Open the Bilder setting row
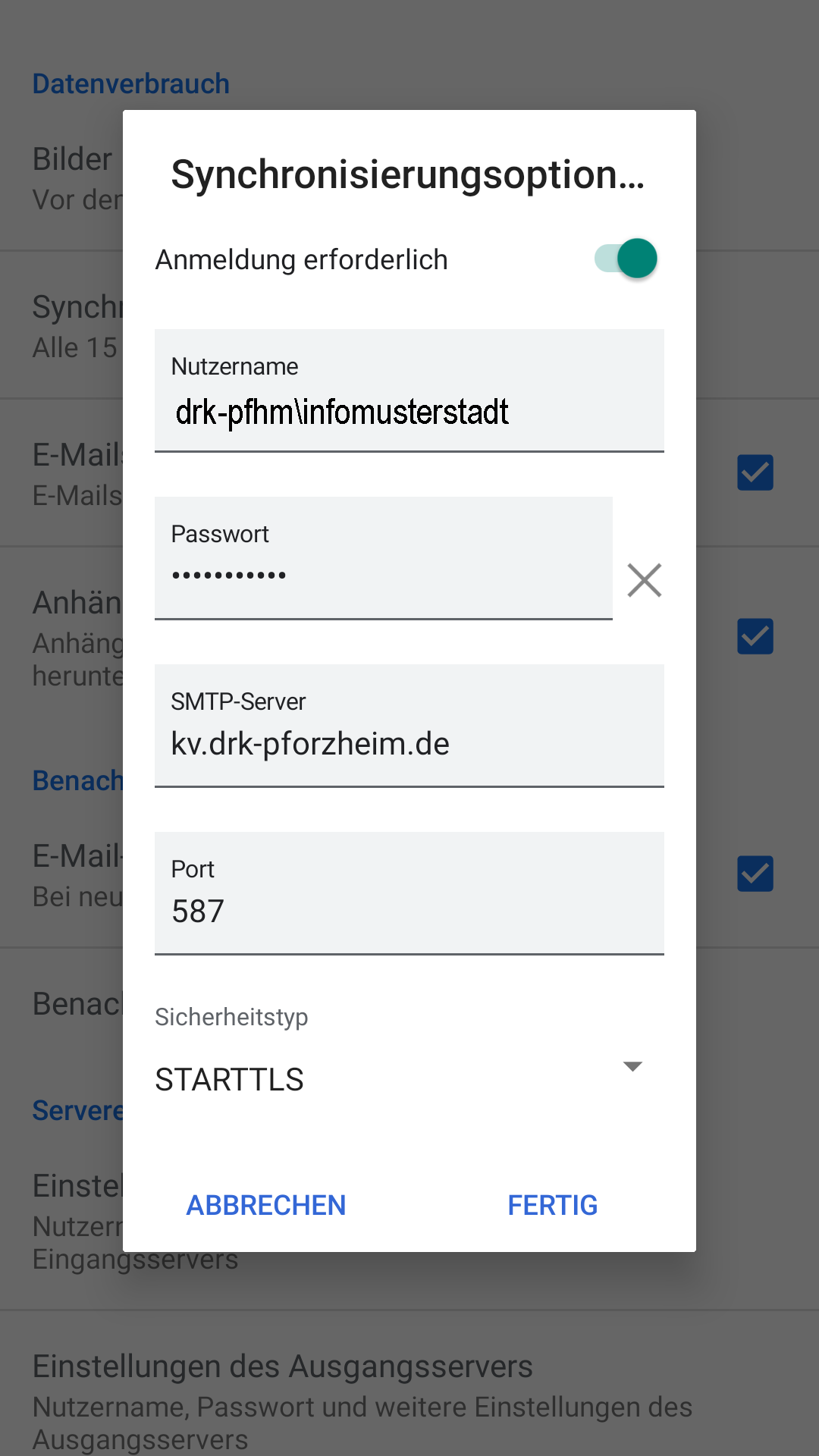This screenshot has height=1456, width=819. point(409,178)
